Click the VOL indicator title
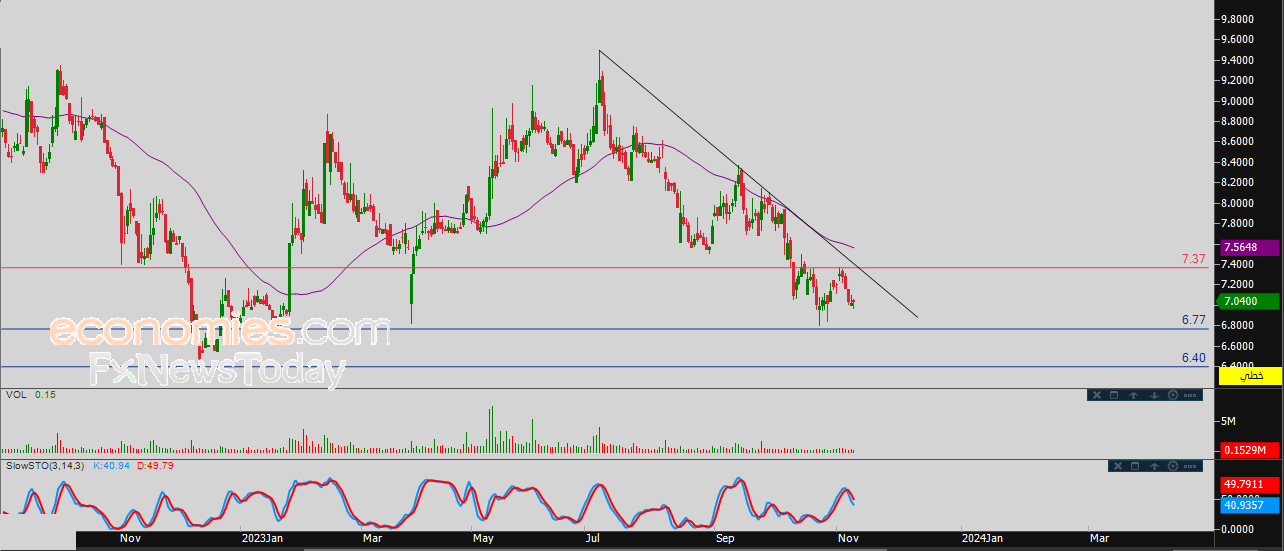Screen dimensions: 1284x551 point(16,395)
